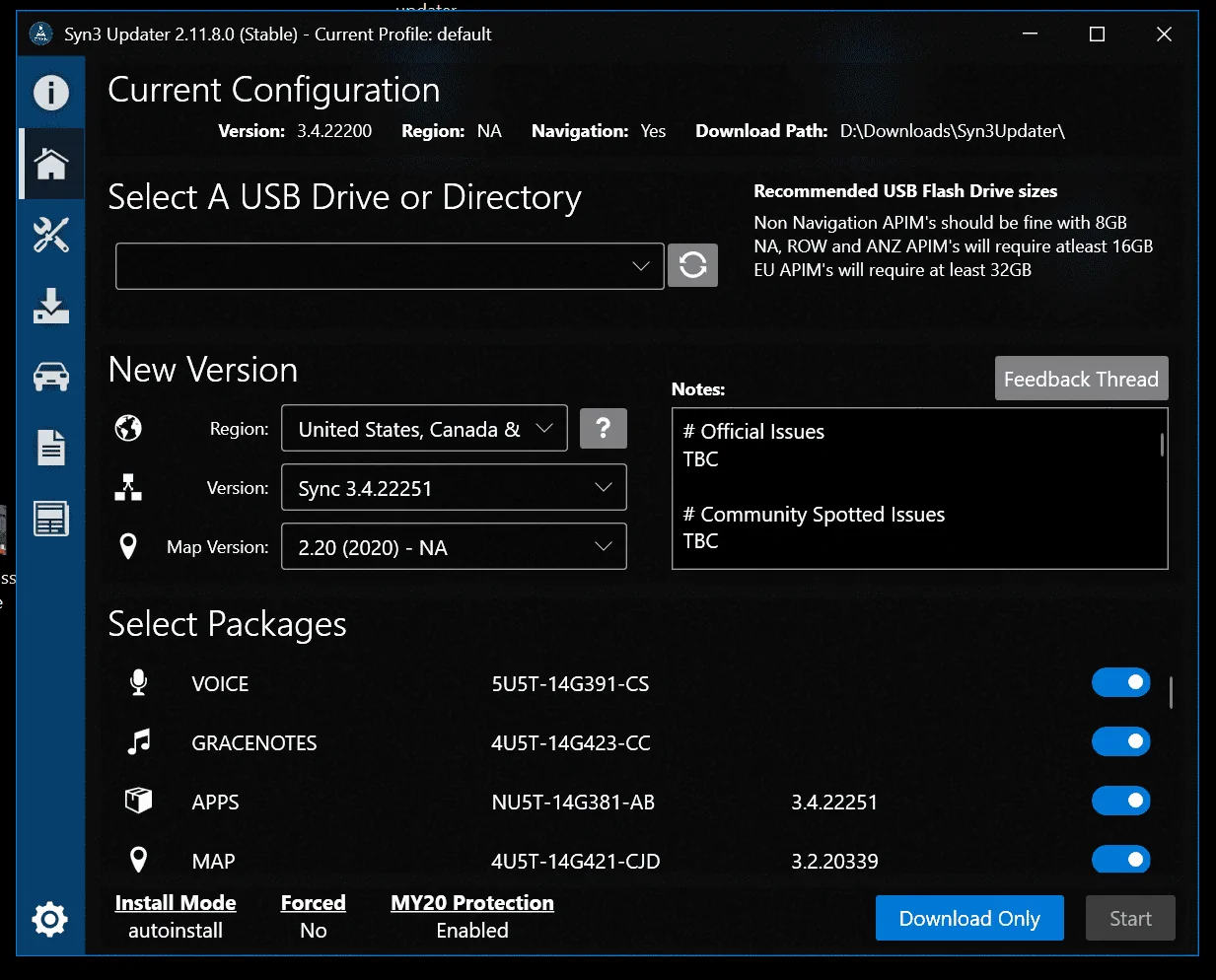Screen dimensions: 1216x980
Task: Toggle the MAP package switch
Action: [x=1121, y=860]
